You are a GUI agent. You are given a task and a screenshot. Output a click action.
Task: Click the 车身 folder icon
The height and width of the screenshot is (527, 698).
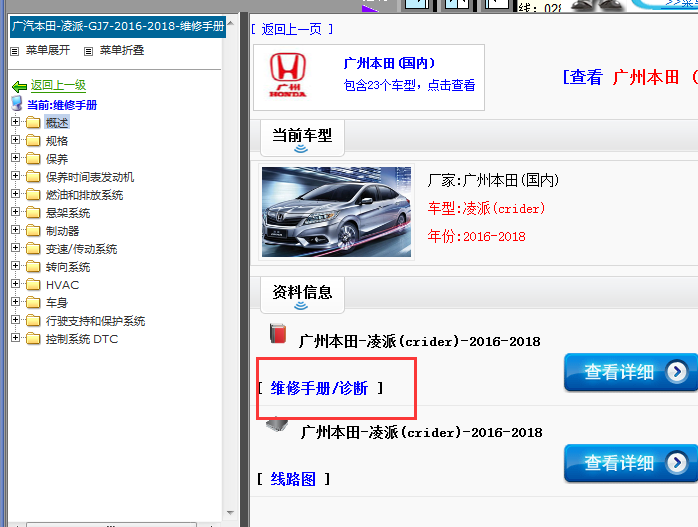tap(33, 303)
